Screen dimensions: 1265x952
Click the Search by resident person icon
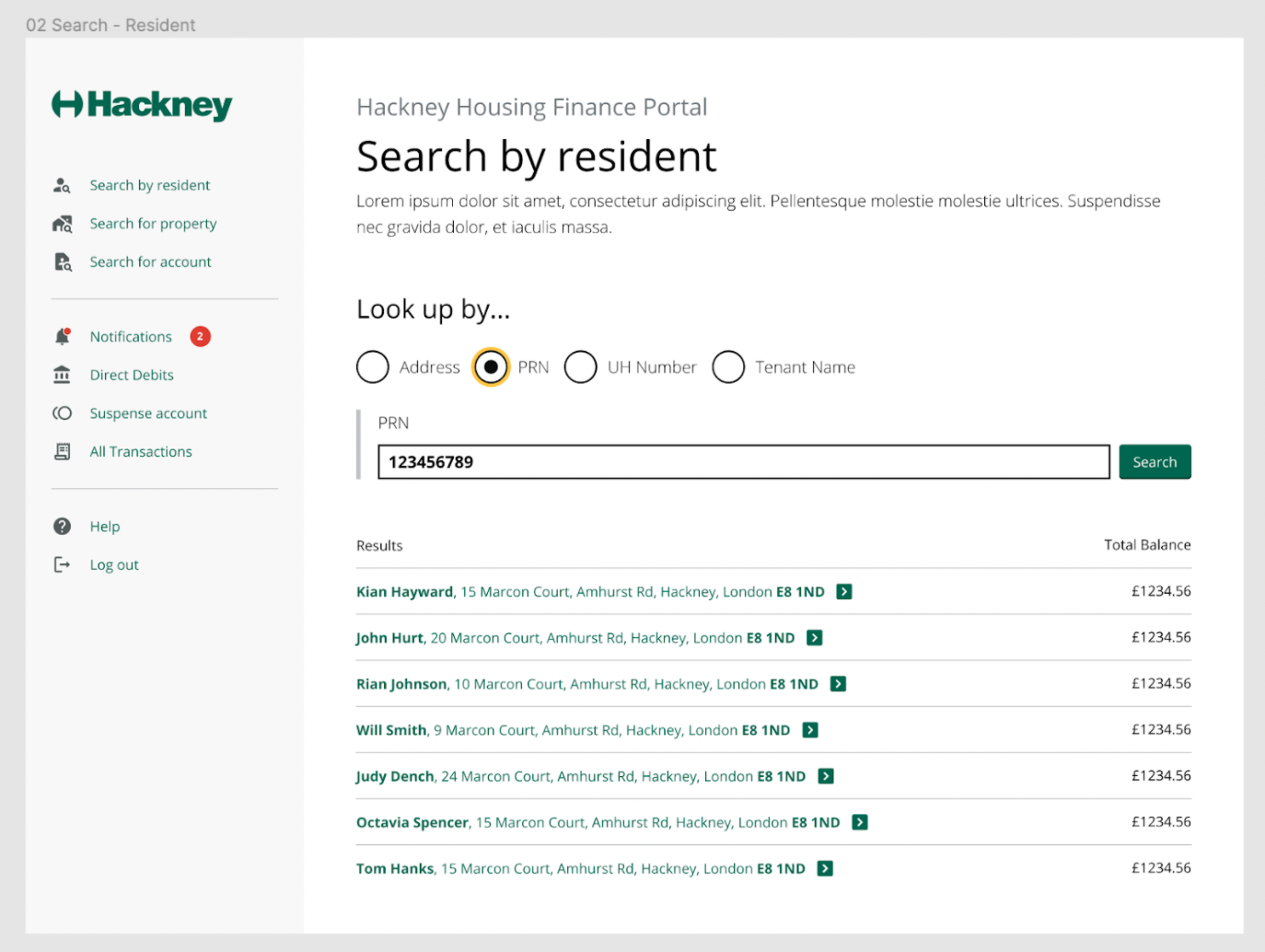pyautogui.click(x=62, y=185)
